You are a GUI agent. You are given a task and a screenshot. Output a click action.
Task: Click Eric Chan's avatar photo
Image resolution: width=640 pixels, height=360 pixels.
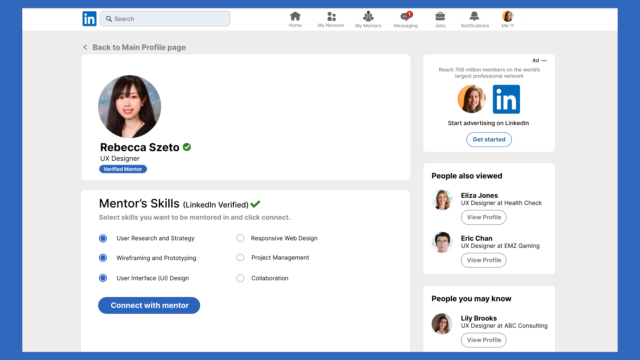[x=442, y=242]
